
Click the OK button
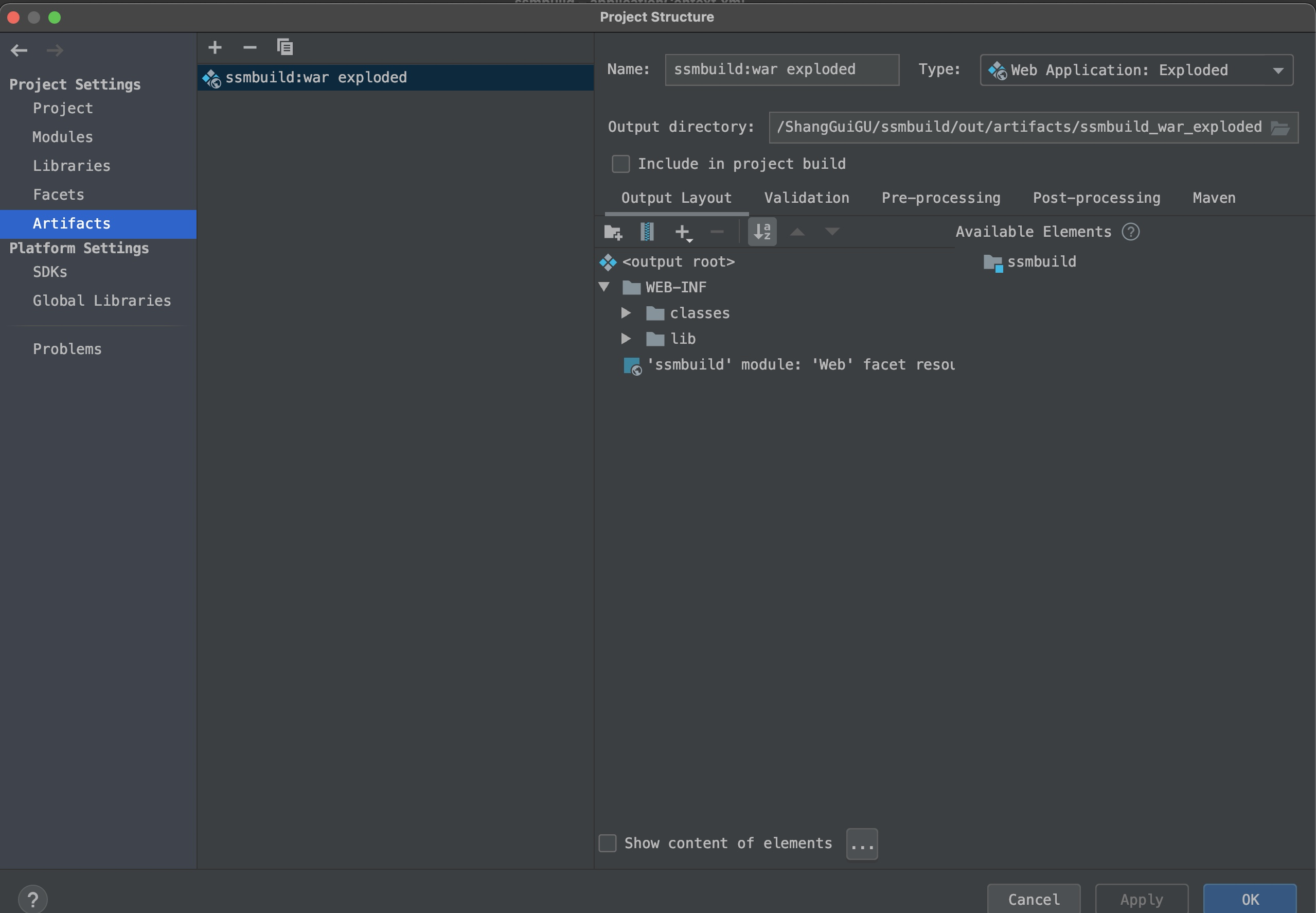pos(1249,899)
